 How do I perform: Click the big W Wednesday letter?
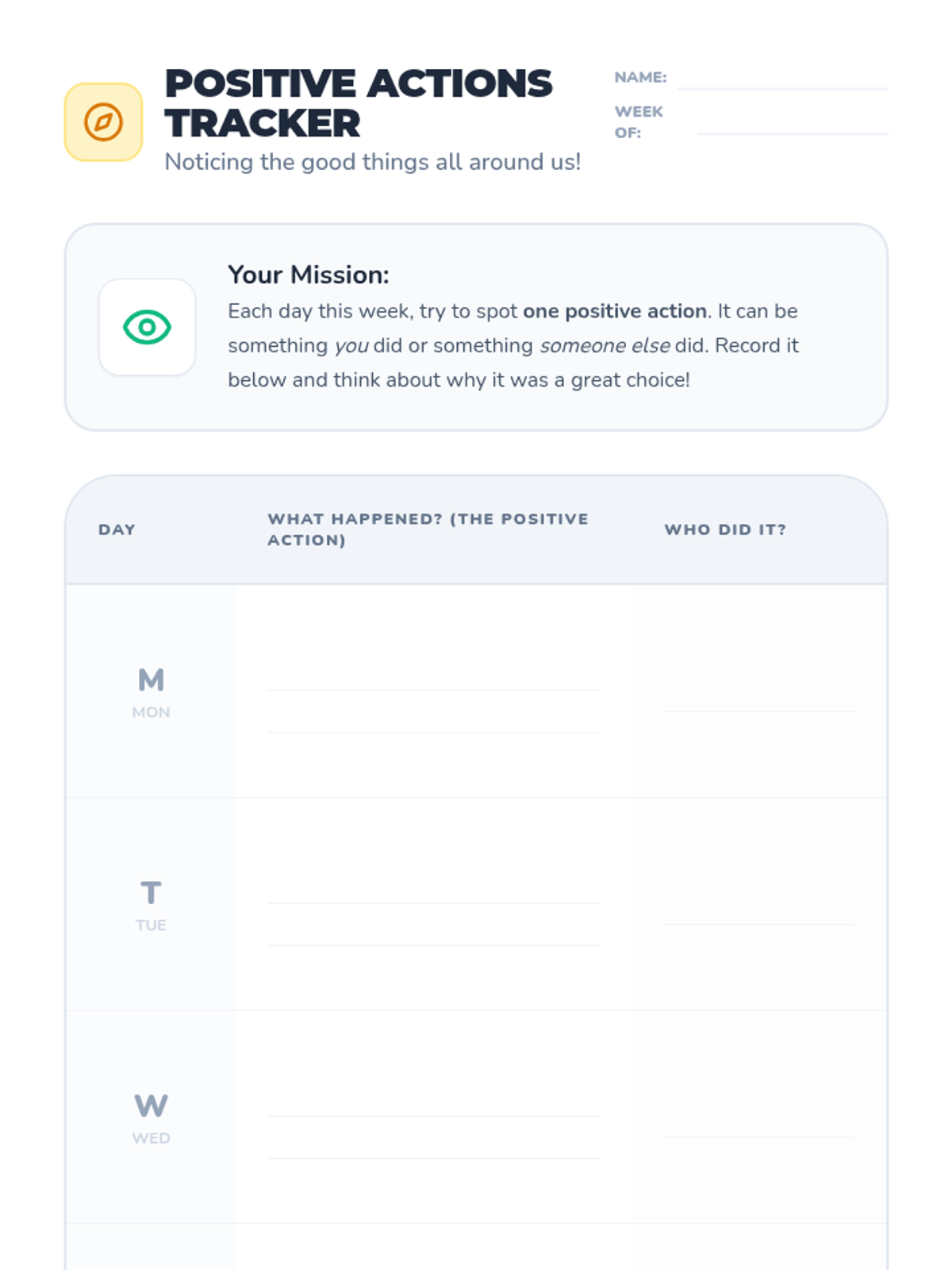[x=151, y=1105]
